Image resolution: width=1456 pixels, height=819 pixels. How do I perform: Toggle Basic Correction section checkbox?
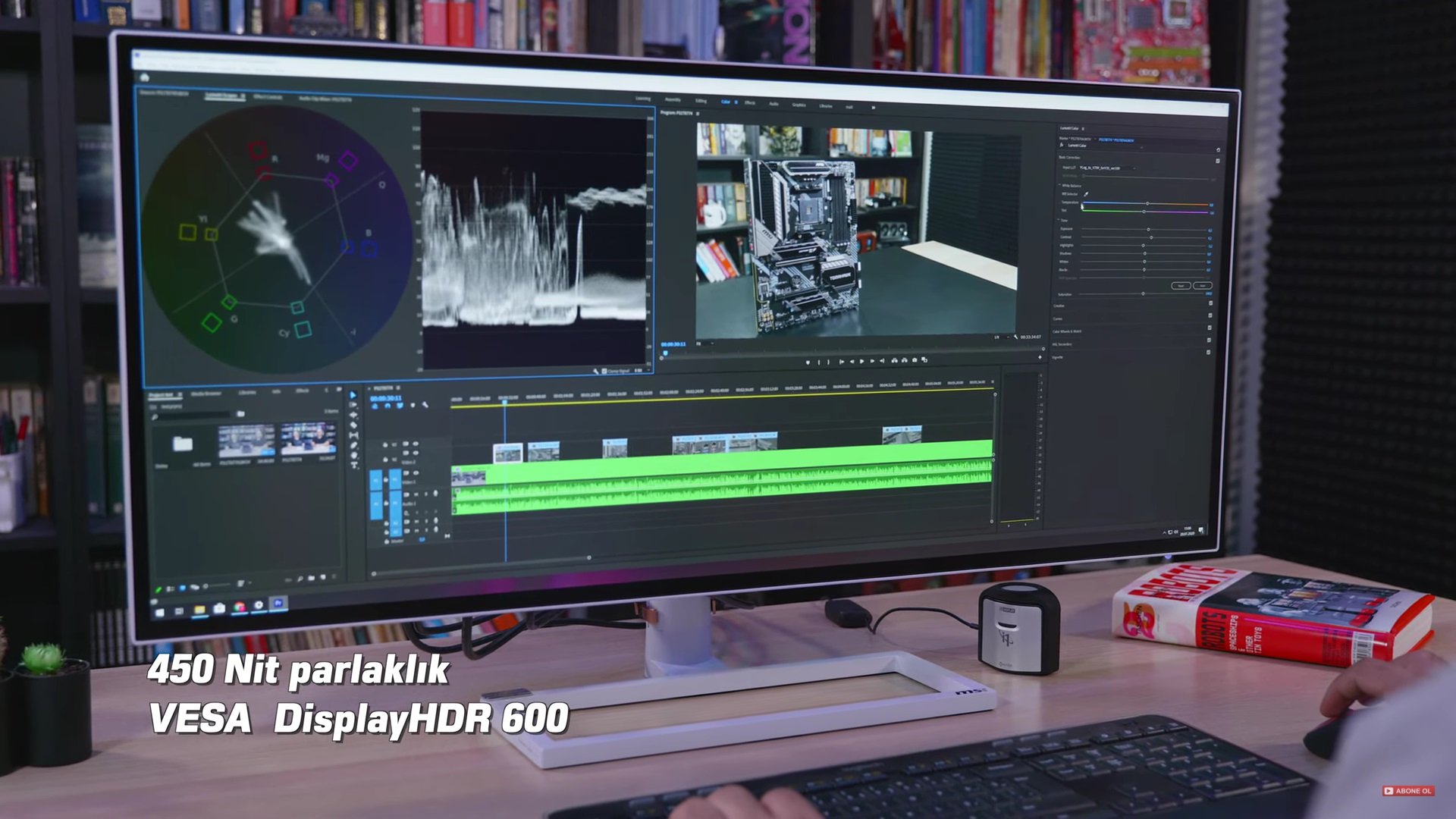[x=1217, y=160]
